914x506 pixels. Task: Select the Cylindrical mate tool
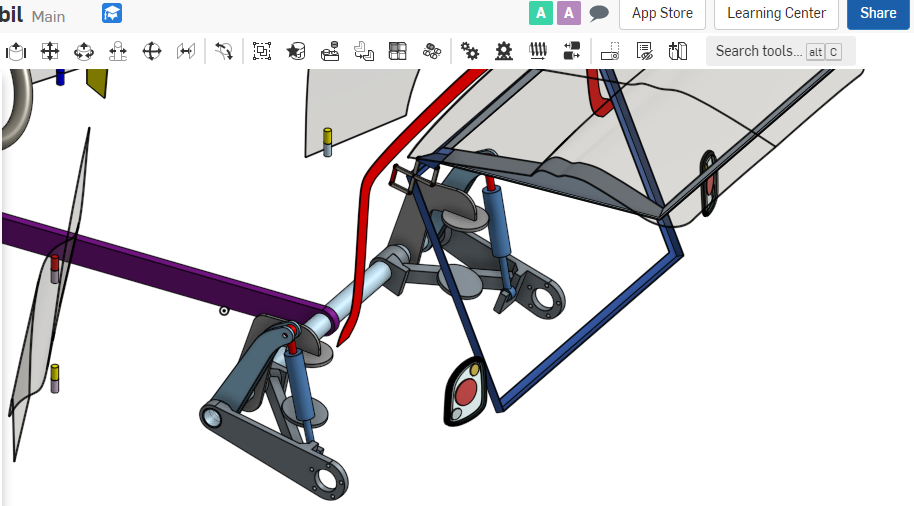pos(84,51)
